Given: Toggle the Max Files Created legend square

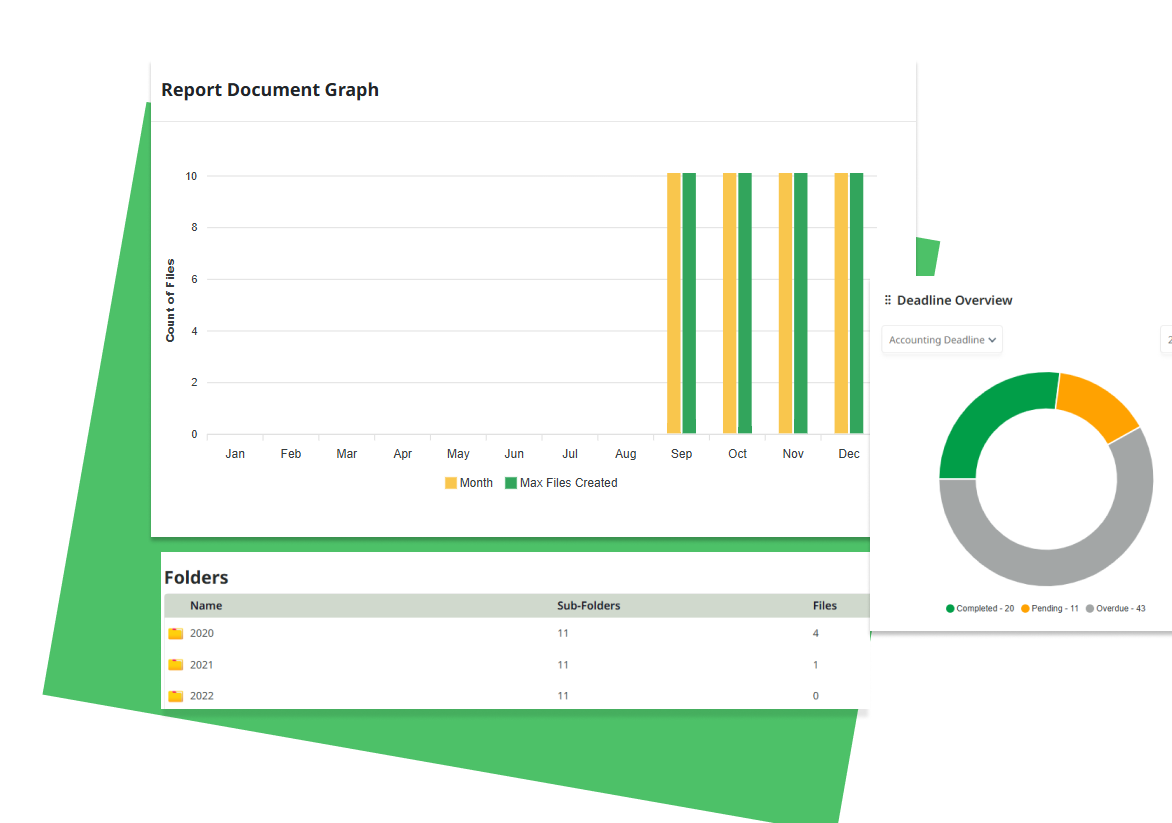Looking at the screenshot, I should coord(511,483).
